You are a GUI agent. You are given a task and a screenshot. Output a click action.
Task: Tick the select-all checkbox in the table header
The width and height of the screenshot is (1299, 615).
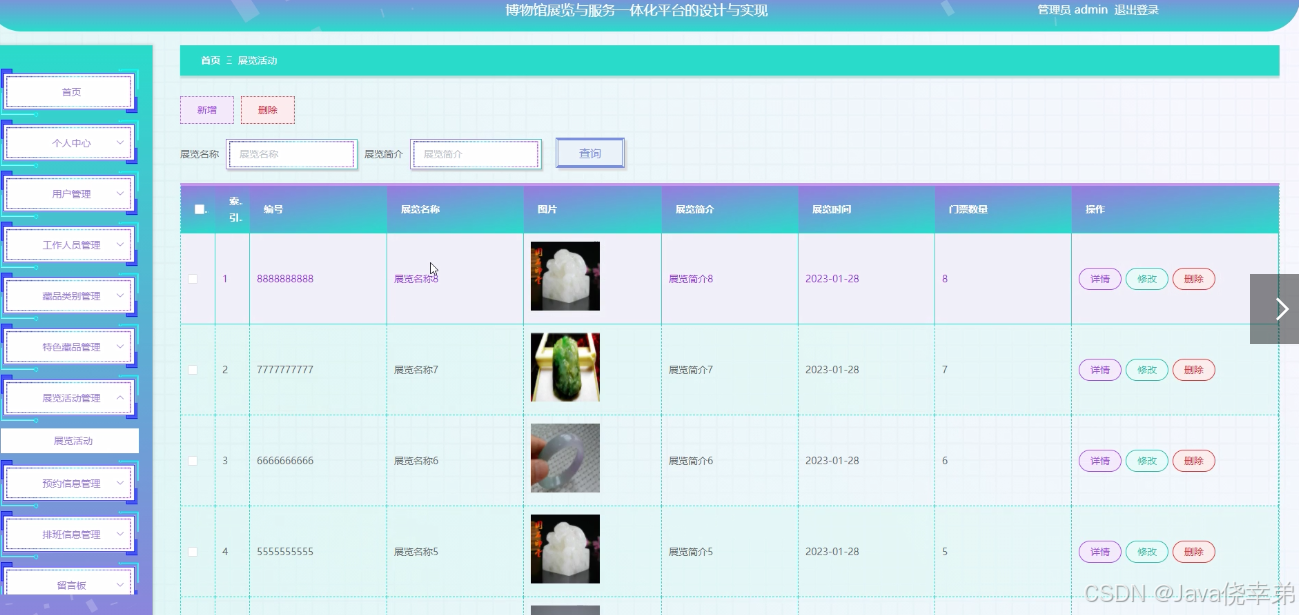point(199,209)
